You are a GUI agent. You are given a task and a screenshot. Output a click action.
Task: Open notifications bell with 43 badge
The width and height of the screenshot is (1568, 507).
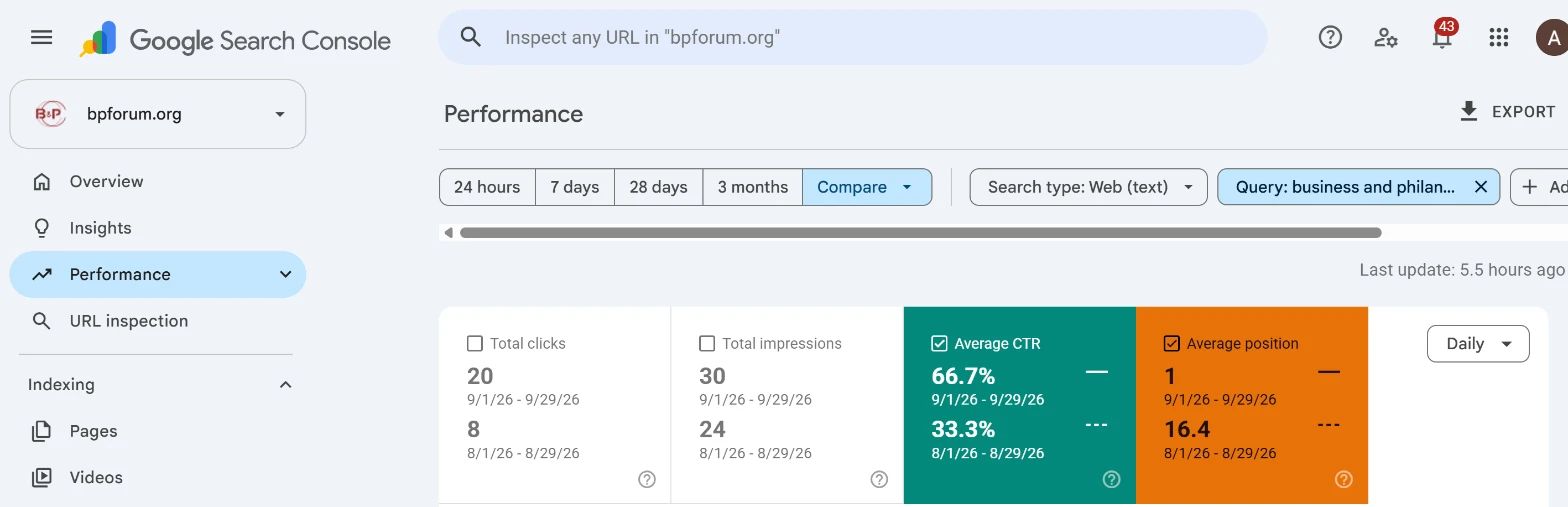tap(1442, 37)
